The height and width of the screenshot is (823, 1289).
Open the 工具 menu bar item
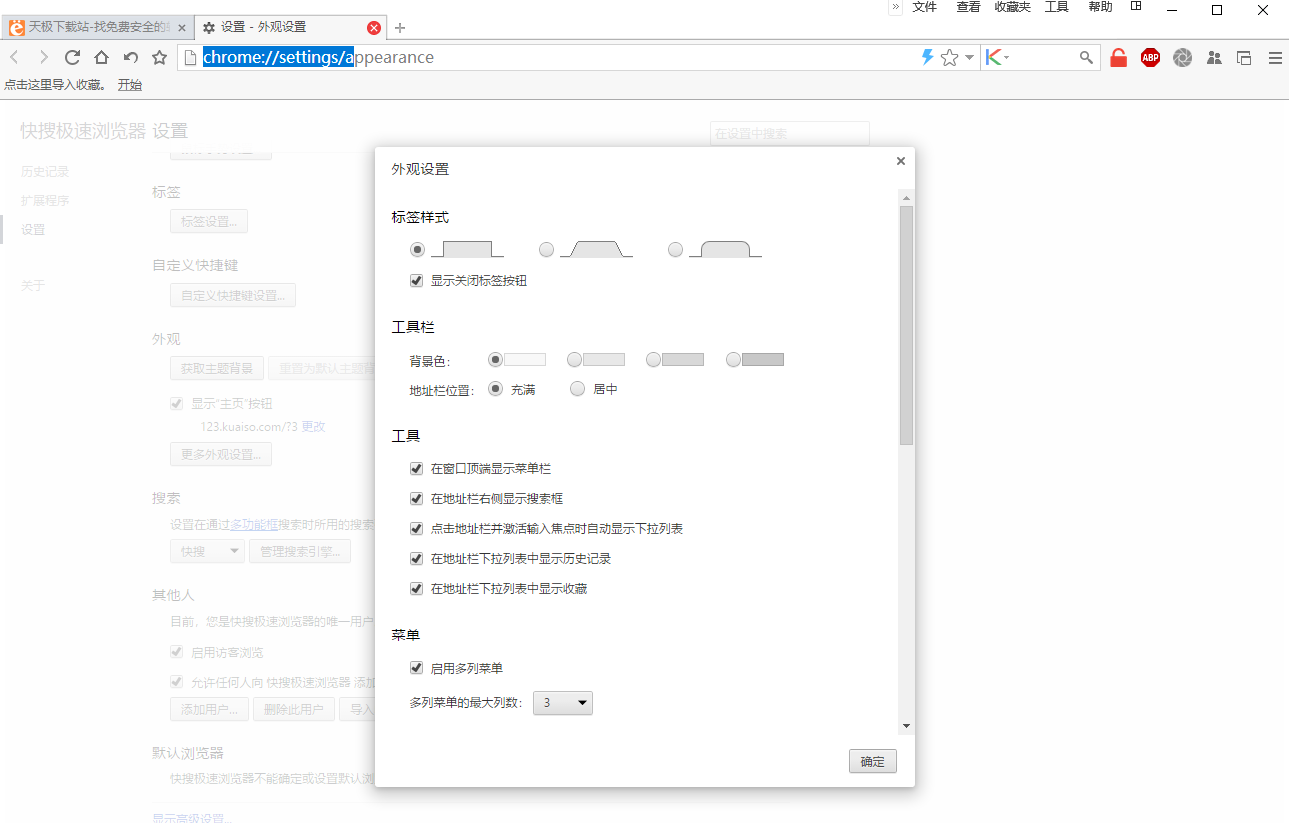(1056, 7)
